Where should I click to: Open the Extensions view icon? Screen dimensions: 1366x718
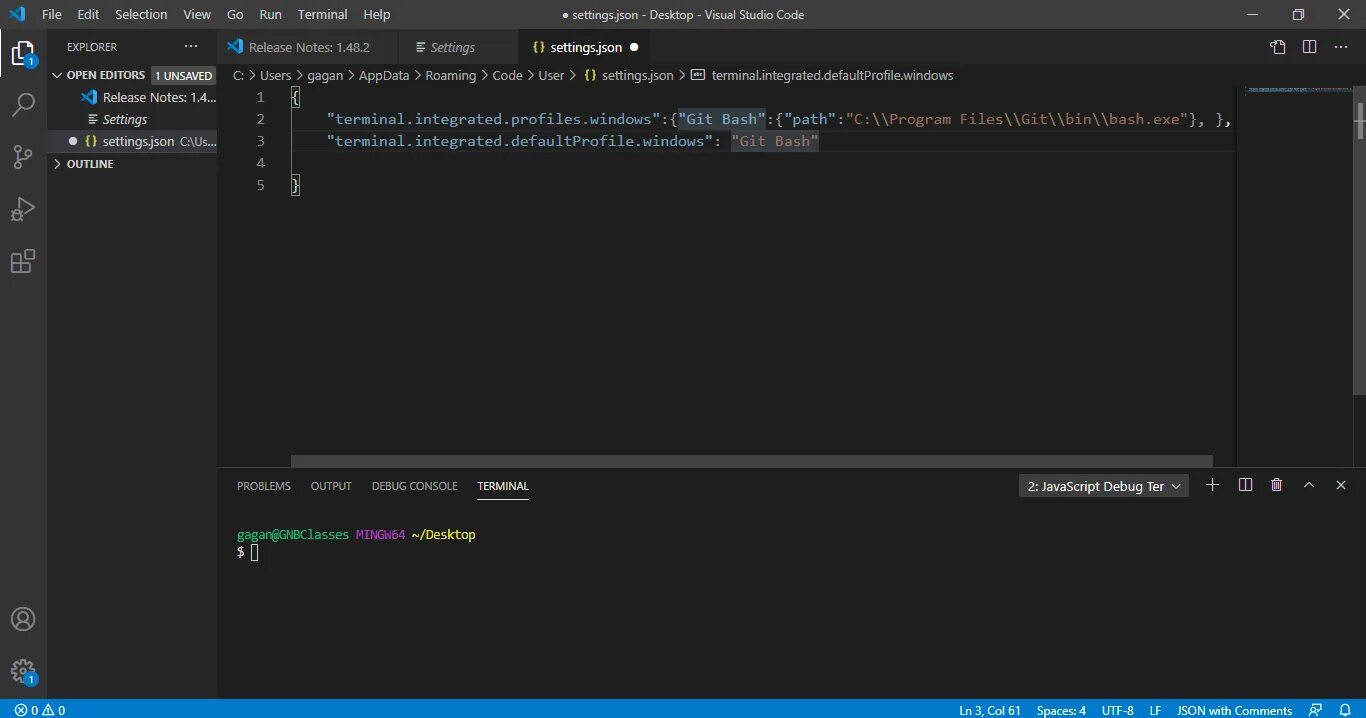(23, 261)
